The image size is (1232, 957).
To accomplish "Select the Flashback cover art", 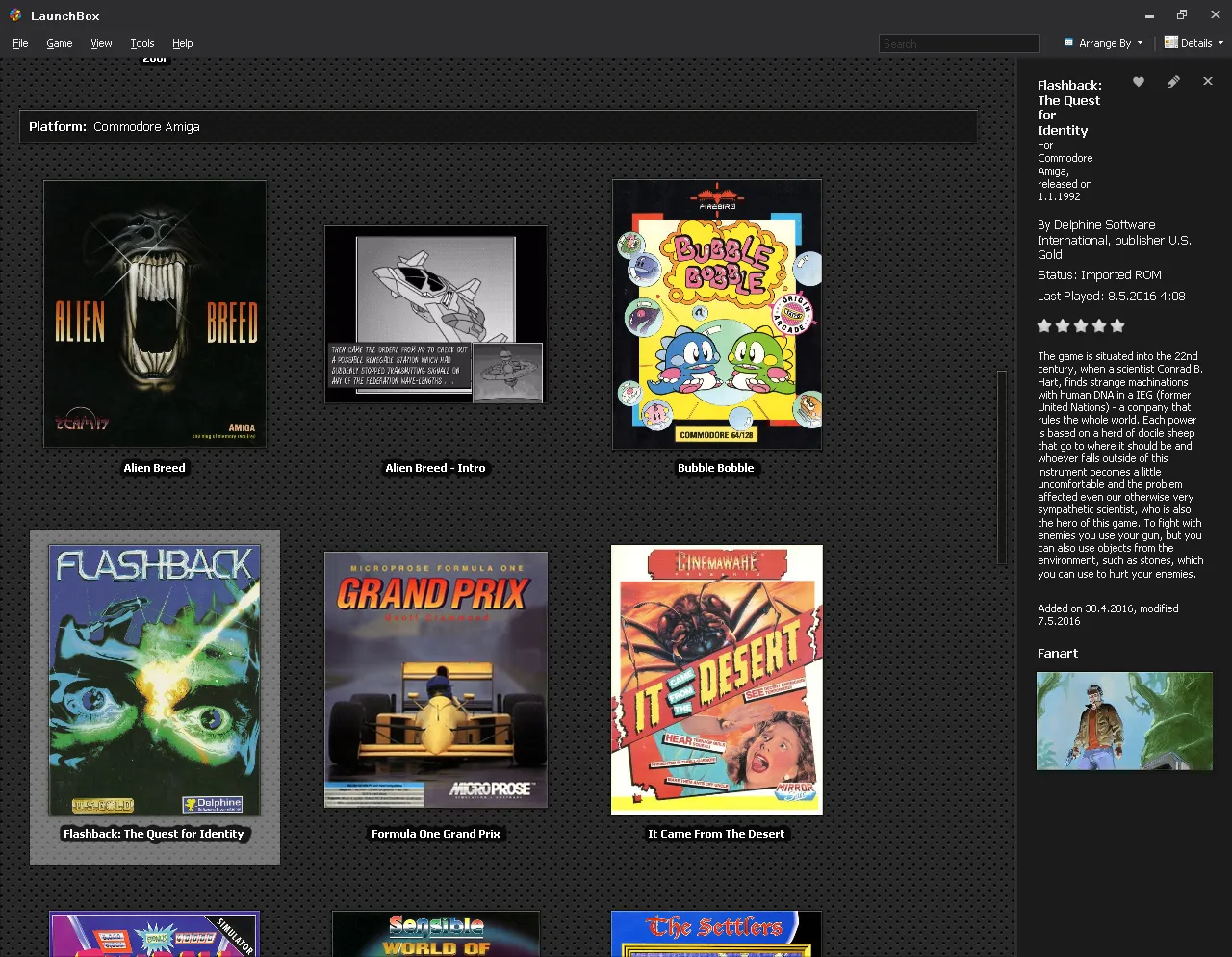I will 155,681.
